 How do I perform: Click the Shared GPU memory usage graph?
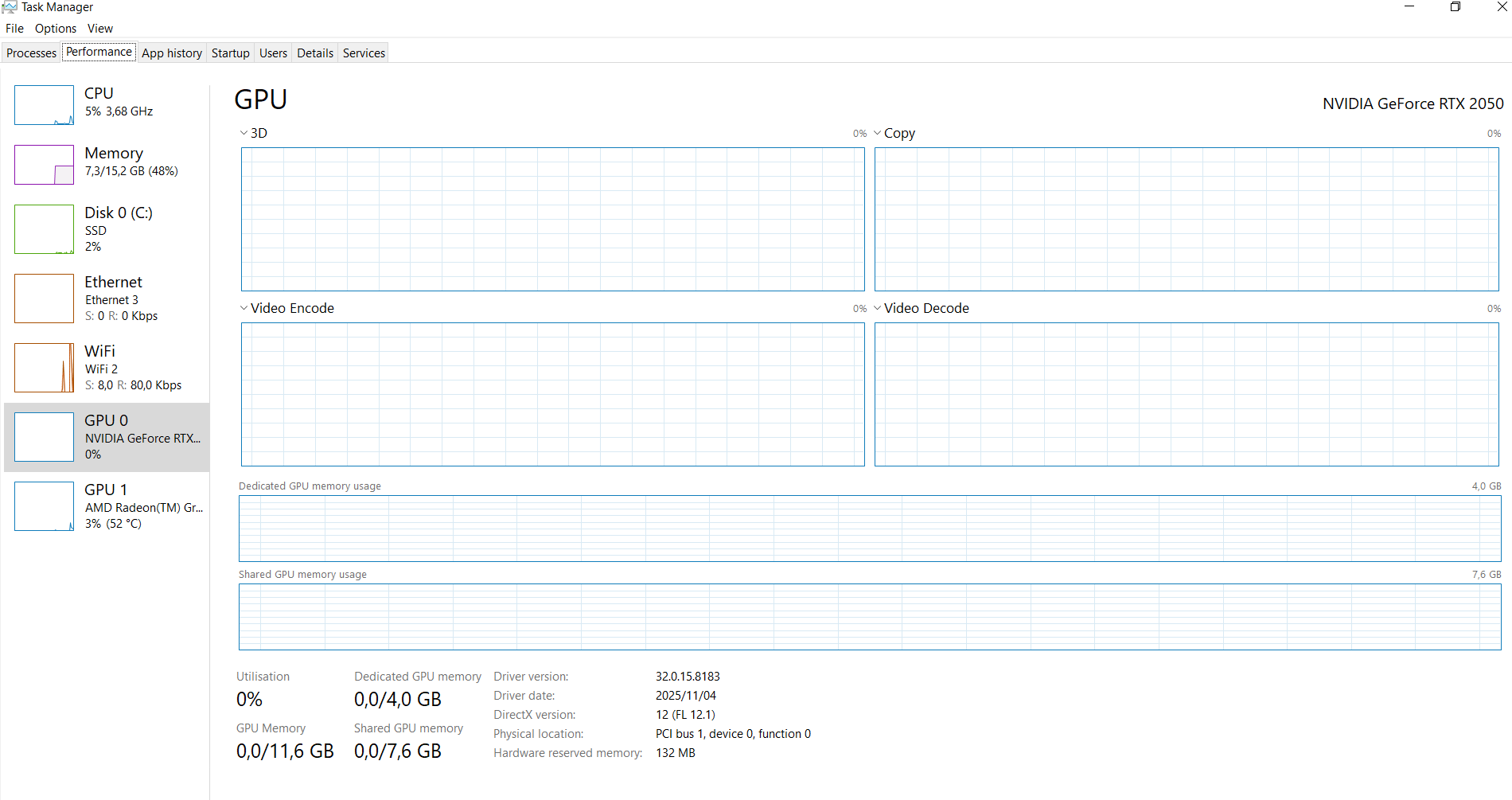(870, 617)
